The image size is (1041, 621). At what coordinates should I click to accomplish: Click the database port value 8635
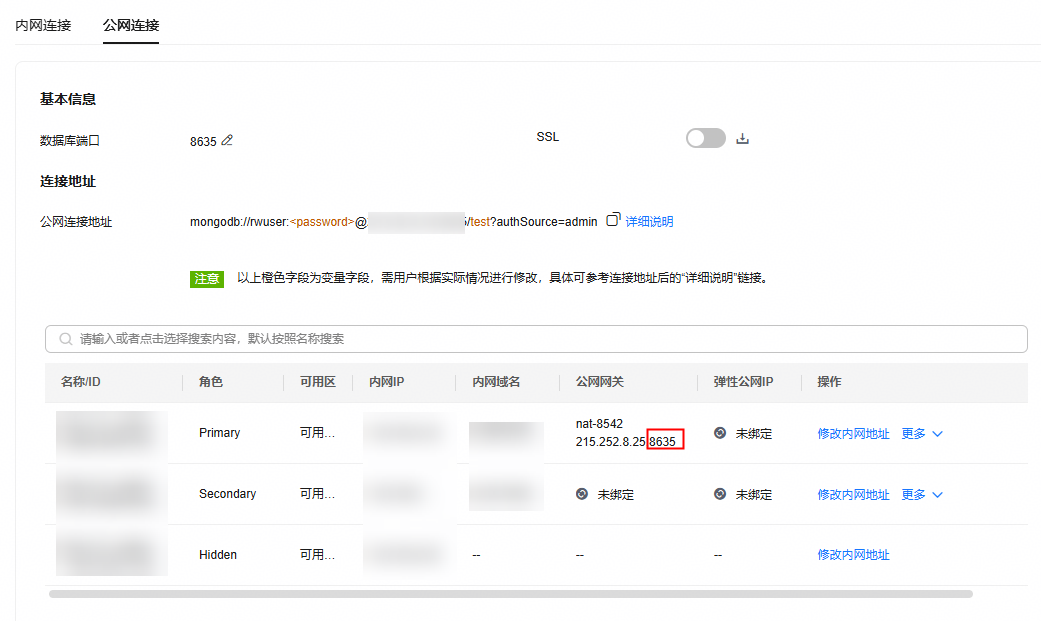(203, 141)
